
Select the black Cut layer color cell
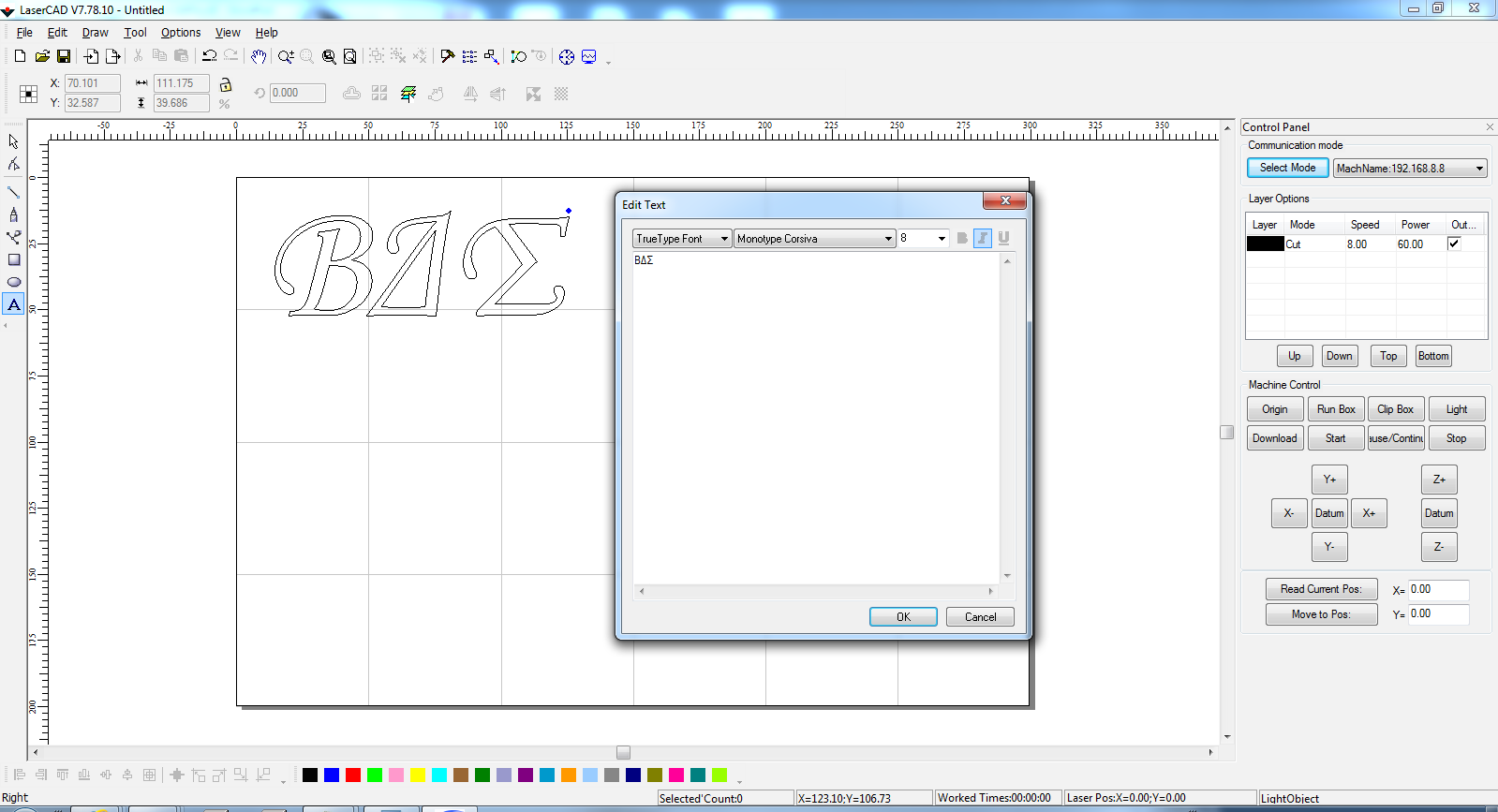pos(1265,244)
